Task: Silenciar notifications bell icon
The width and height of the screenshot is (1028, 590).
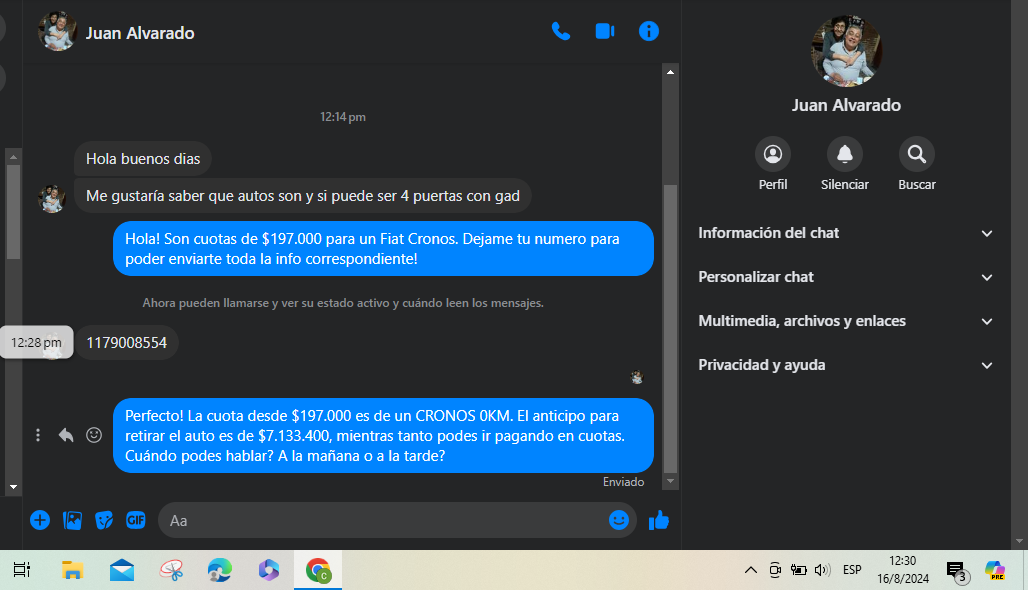Action: coord(844,154)
